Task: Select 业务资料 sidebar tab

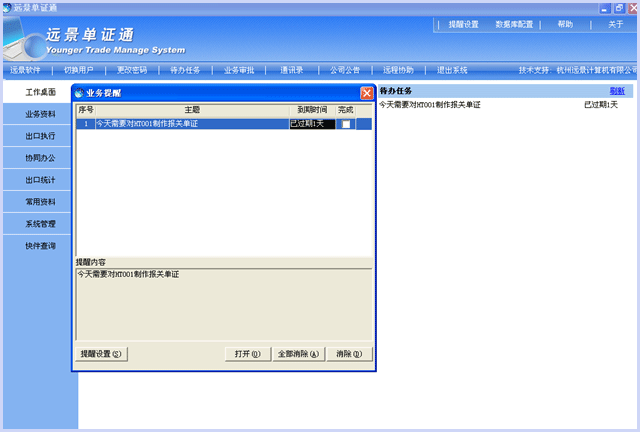Action: (x=37, y=114)
